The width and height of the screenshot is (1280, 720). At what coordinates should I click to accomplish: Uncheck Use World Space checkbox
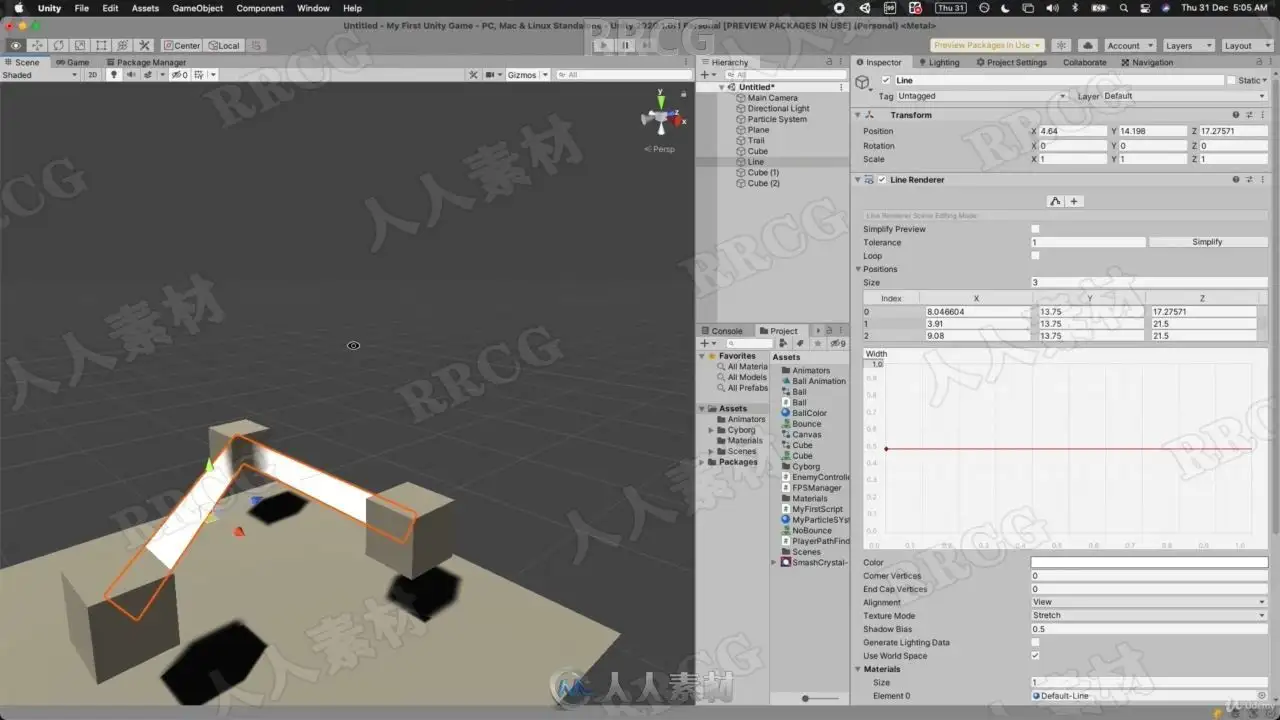pyautogui.click(x=1035, y=656)
